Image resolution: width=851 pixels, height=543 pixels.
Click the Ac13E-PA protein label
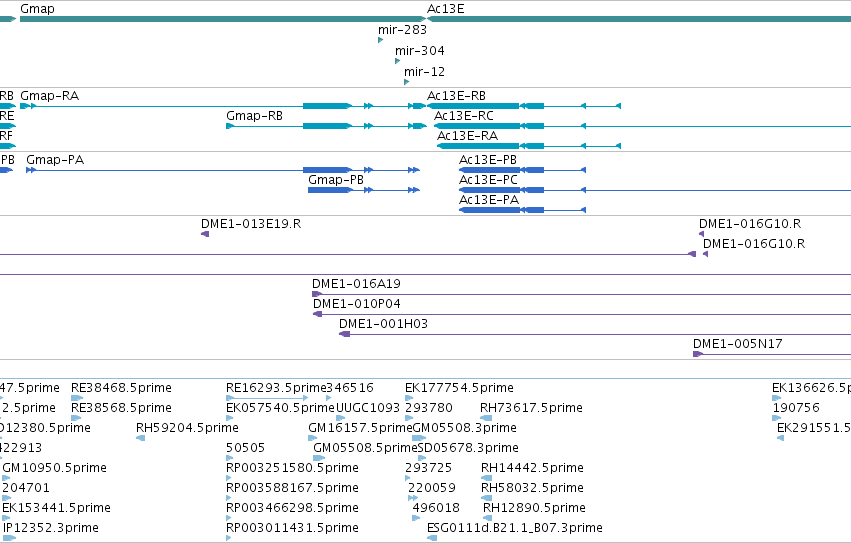(x=489, y=200)
